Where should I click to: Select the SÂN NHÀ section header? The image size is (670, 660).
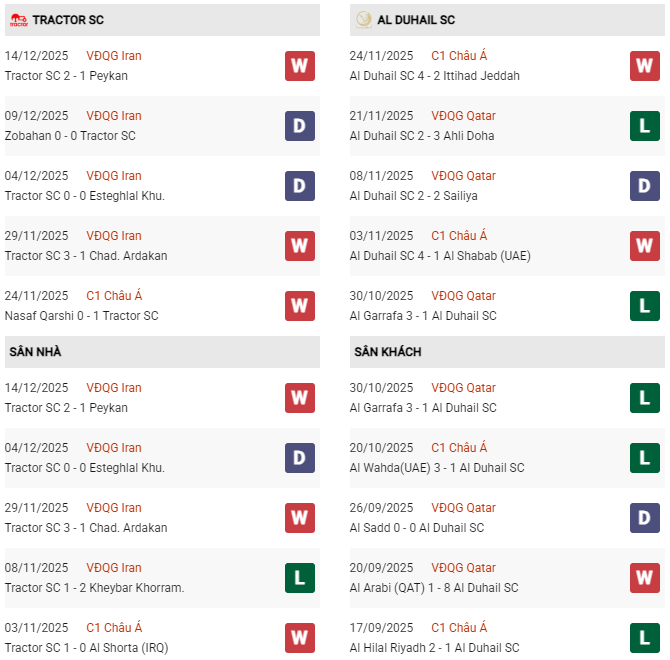coord(34,352)
